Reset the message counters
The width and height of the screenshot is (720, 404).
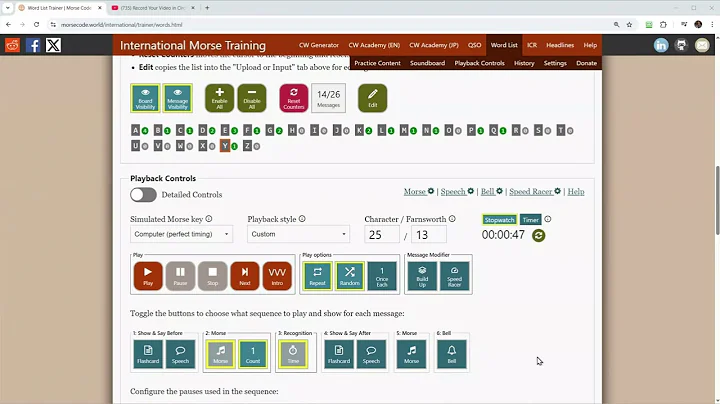pyautogui.click(x=294, y=98)
